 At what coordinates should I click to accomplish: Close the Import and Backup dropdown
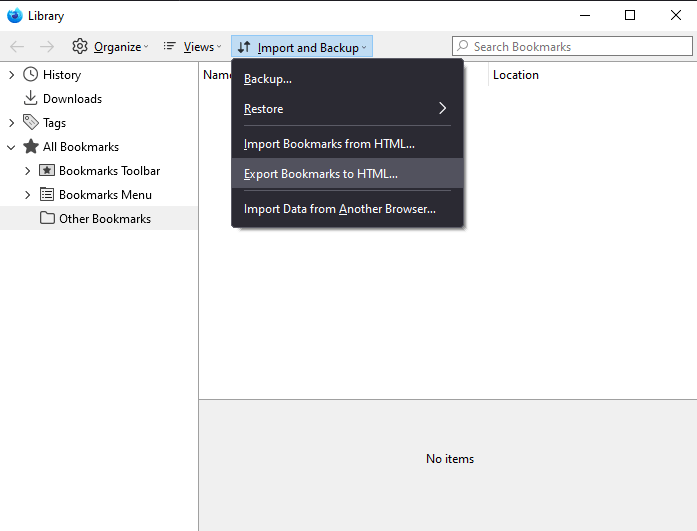(302, 47)
